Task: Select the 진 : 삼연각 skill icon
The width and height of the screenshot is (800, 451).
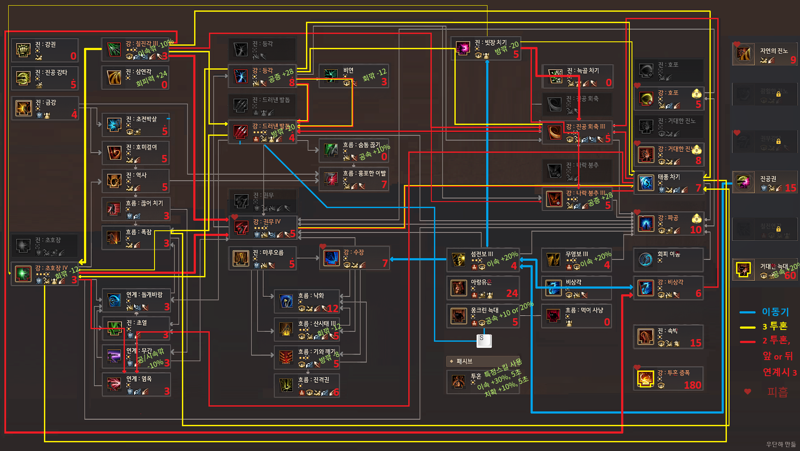Action: pos(113,78)
